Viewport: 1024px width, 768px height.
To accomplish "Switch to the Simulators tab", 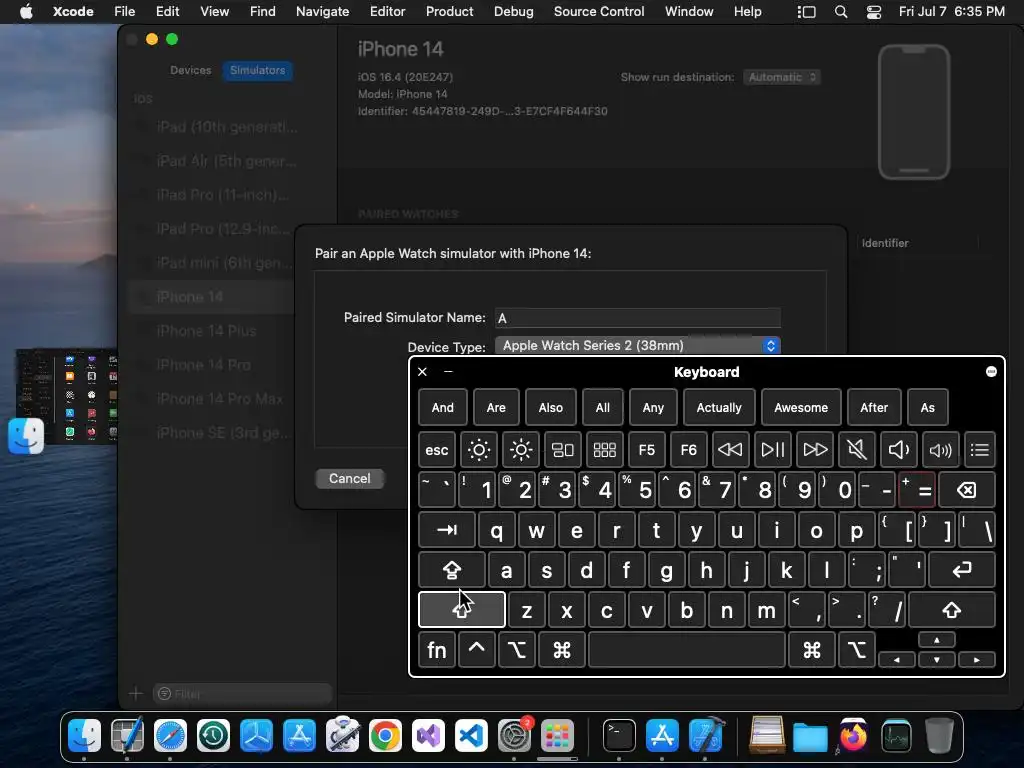I will (257, 70).
